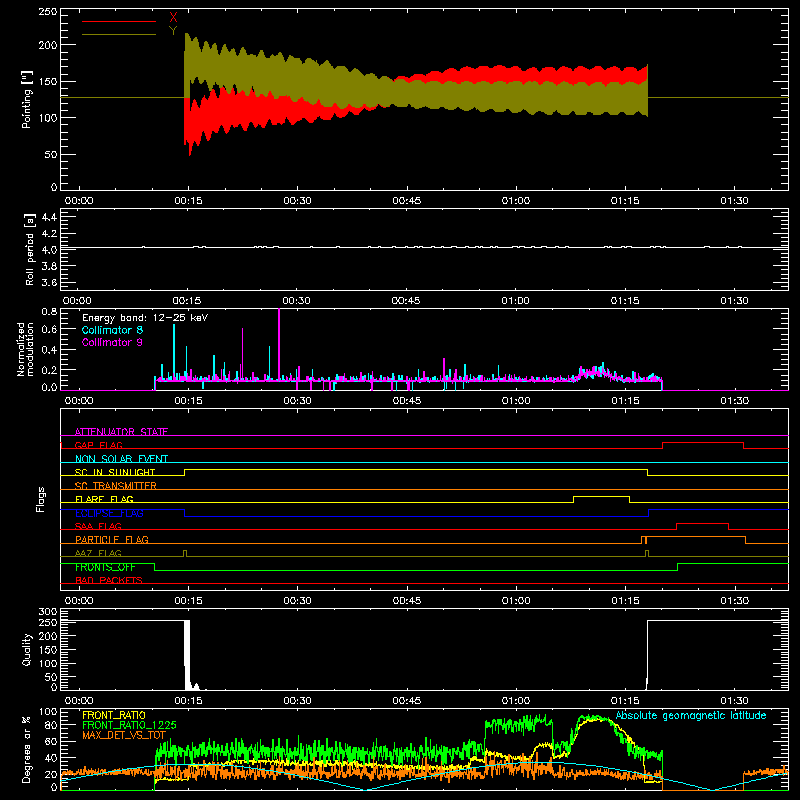Select the orange MAX_DET_VS_TOT legend label
This screenshot has width=800, height=800.
click(x=124, y=735)
